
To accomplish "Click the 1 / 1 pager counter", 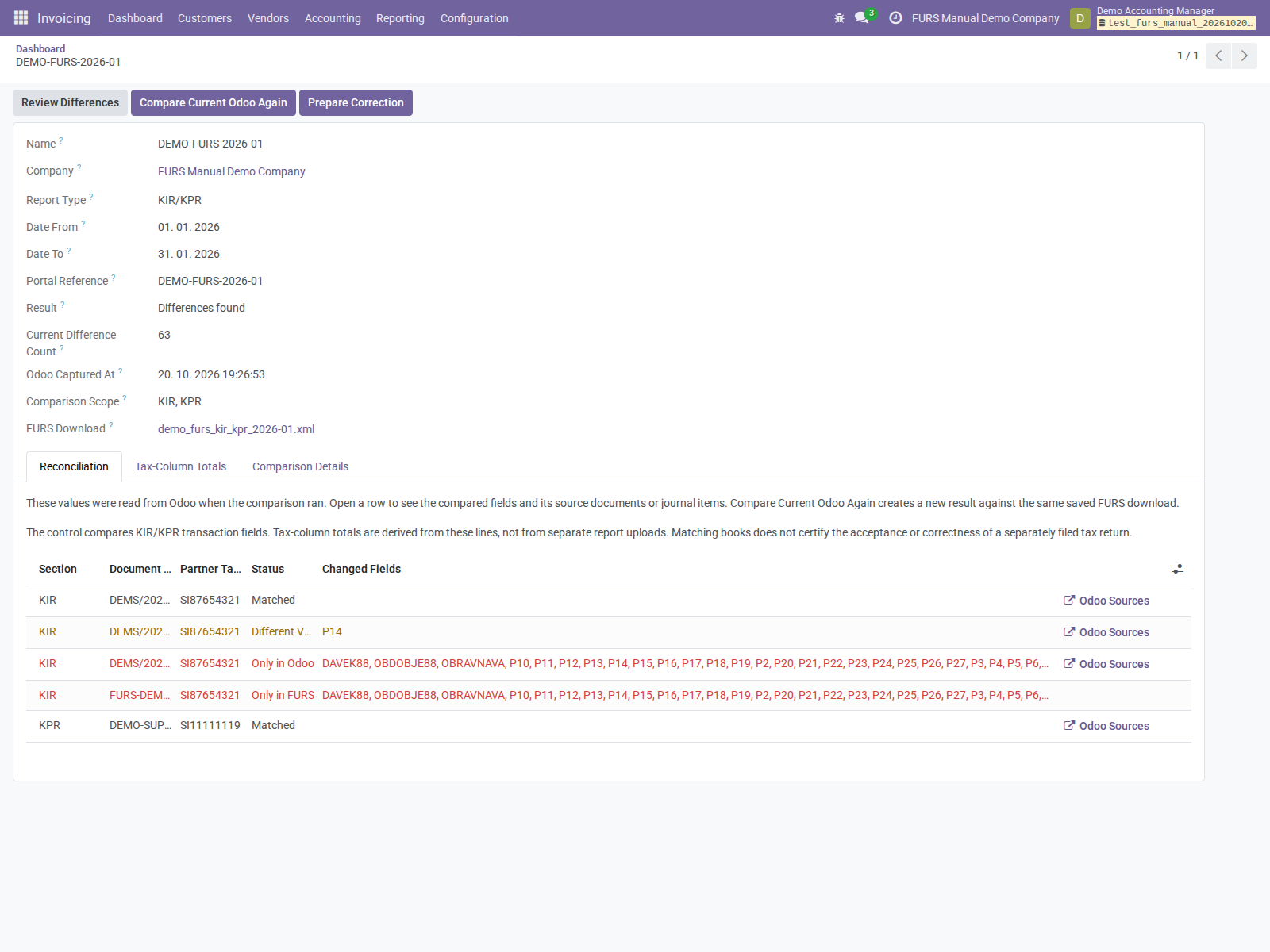I will (1187, 56).
